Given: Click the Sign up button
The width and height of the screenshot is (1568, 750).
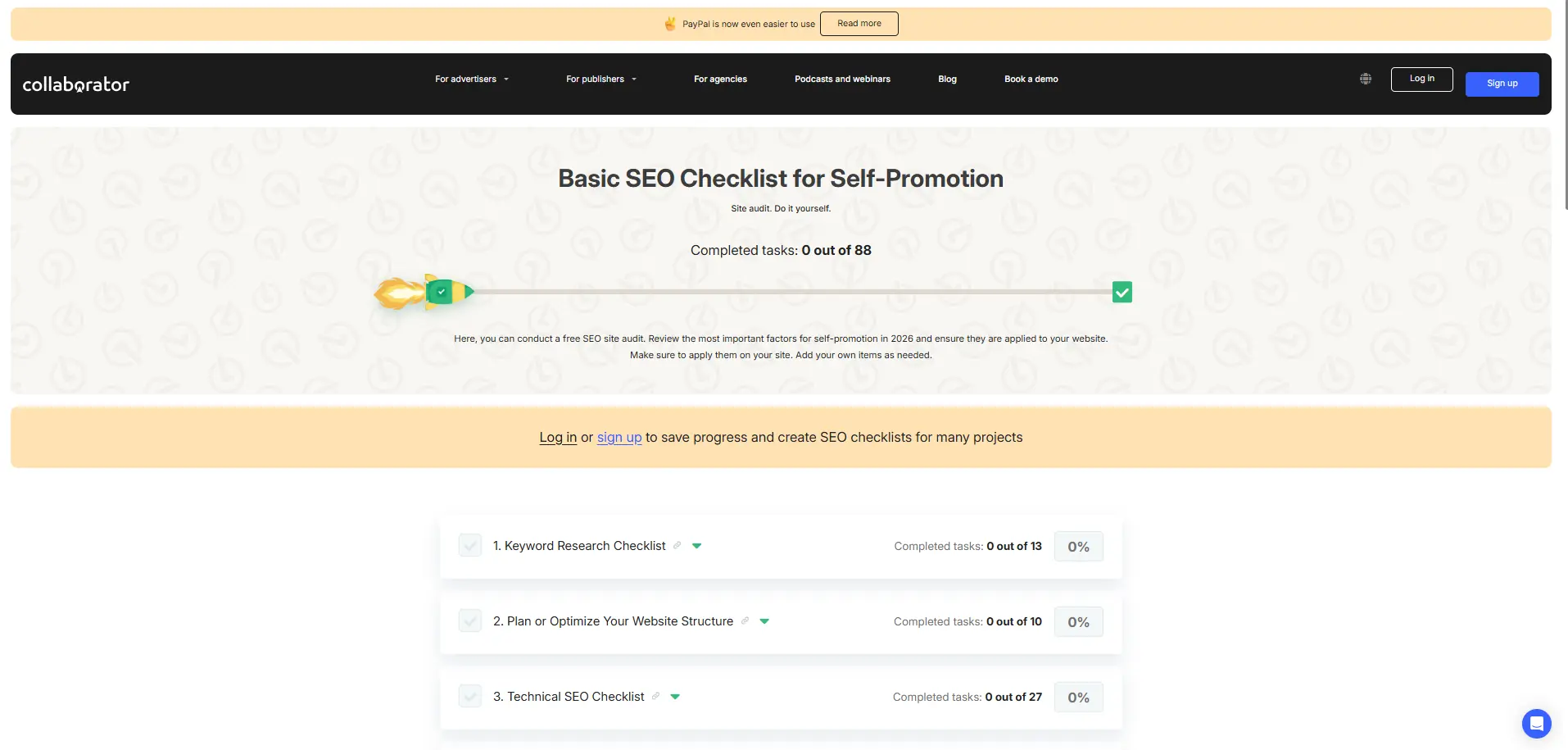Looking at the screenshot, I should [x=1501, y=83].
